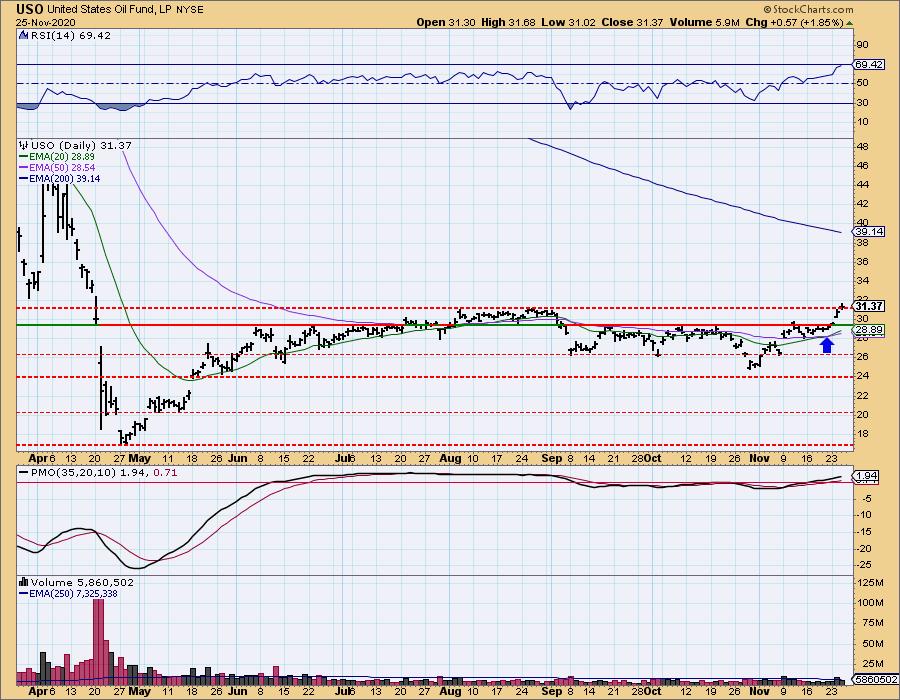Select the Volume 5,860,502 legend
The width and height of the screenshot is (900, 700).
point(82,582)
